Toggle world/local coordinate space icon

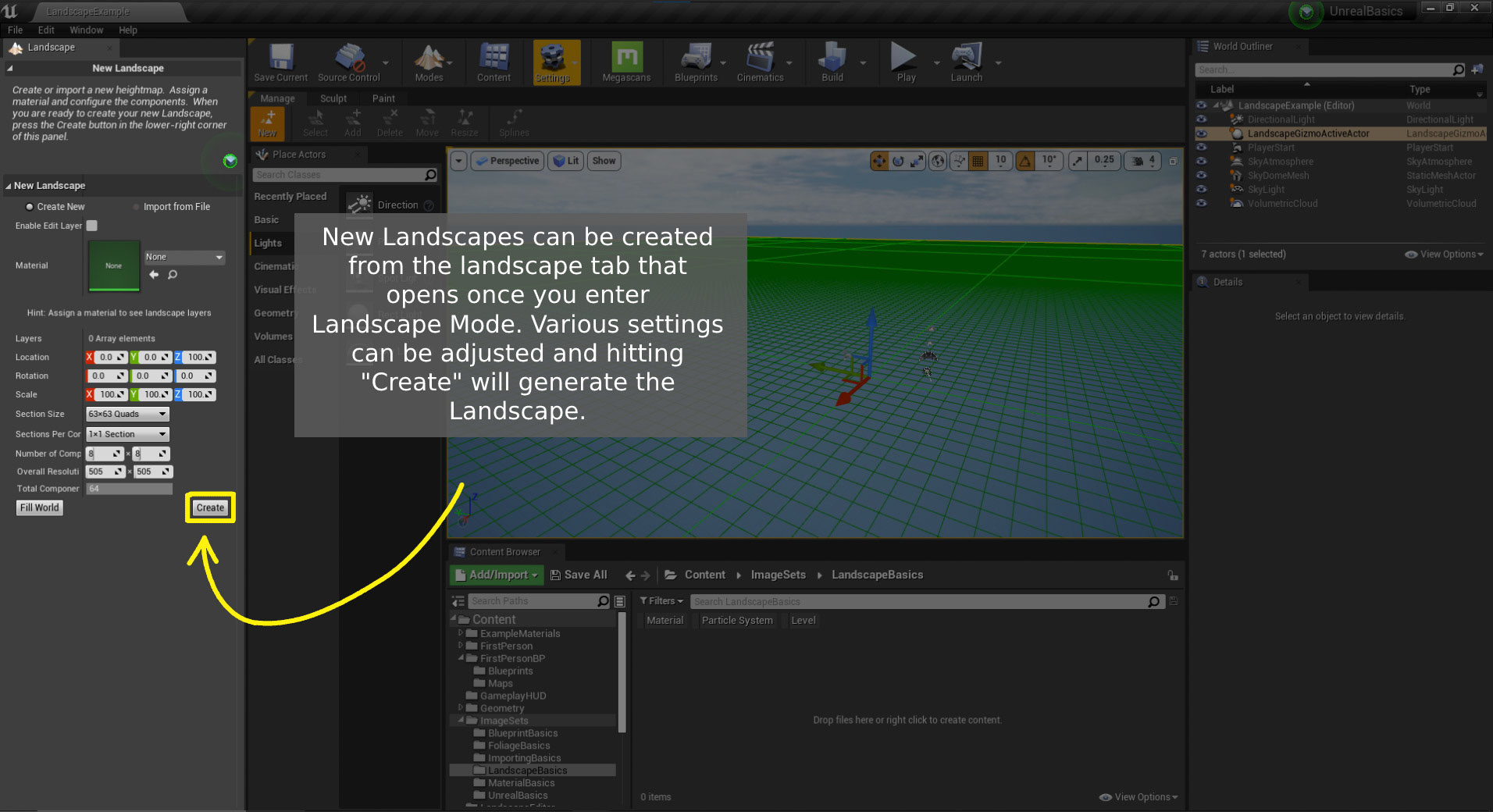938,161
